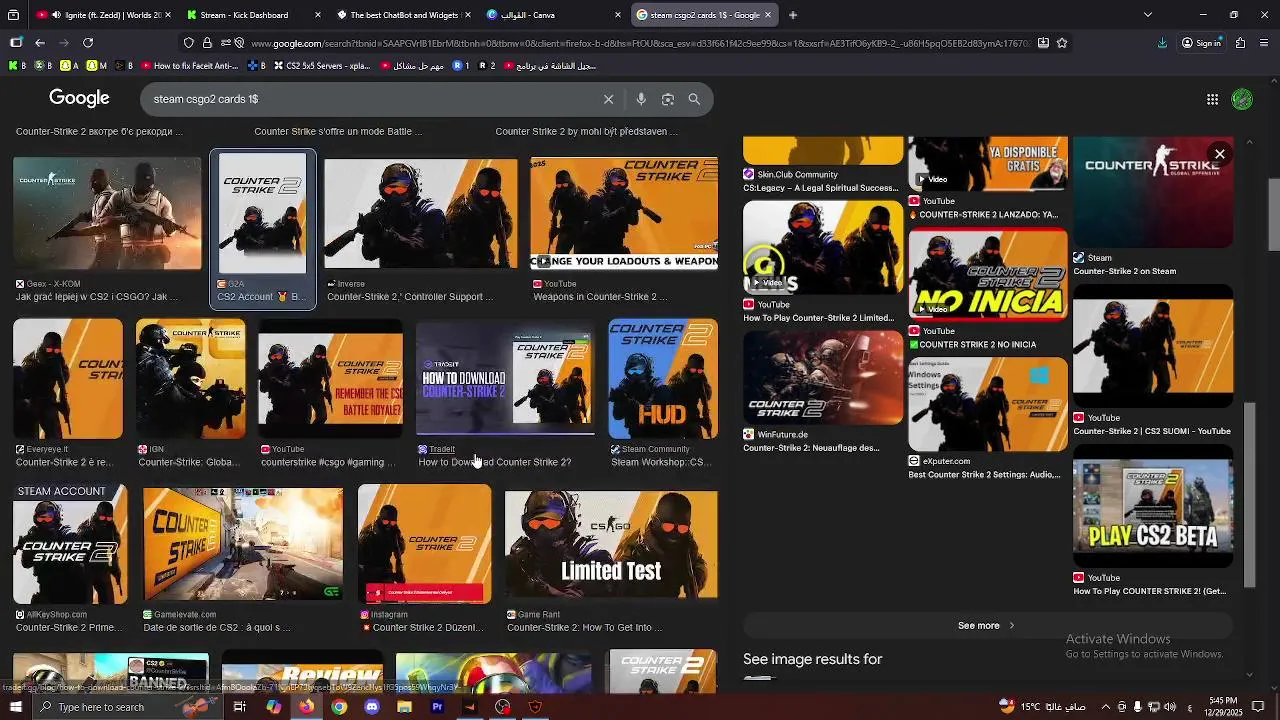Open the Google apps grid
This screenshot has height=720, width=1280.
click(1212, 99)
